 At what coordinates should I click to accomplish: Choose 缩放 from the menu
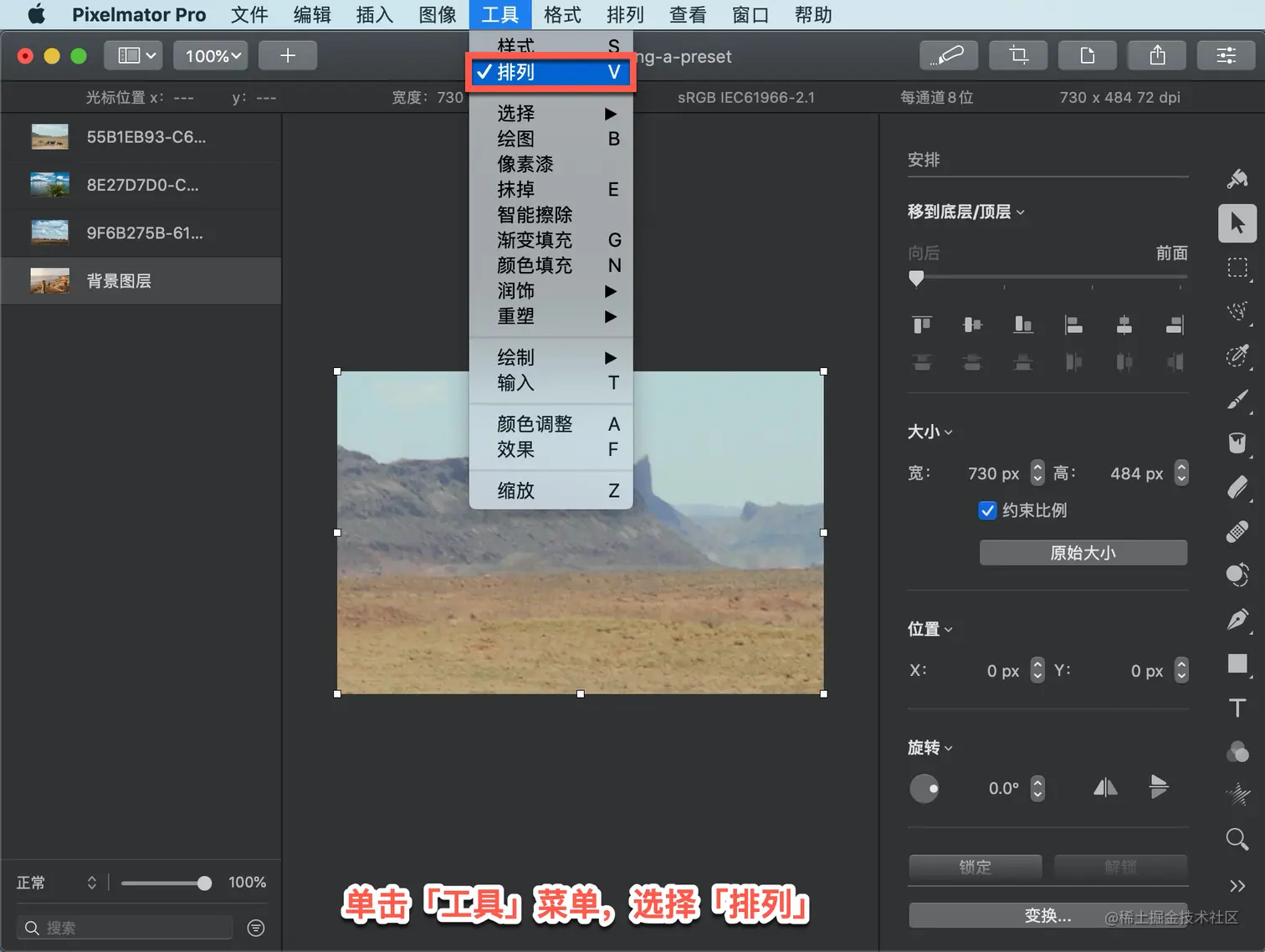point(551,490)
